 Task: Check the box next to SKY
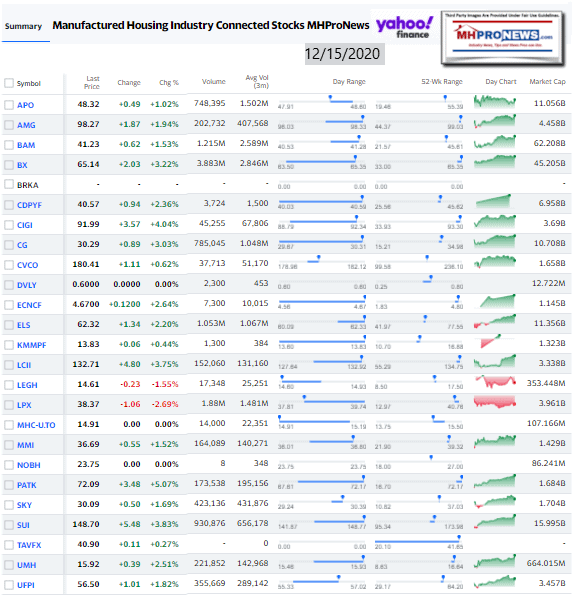tap(9, 505)
